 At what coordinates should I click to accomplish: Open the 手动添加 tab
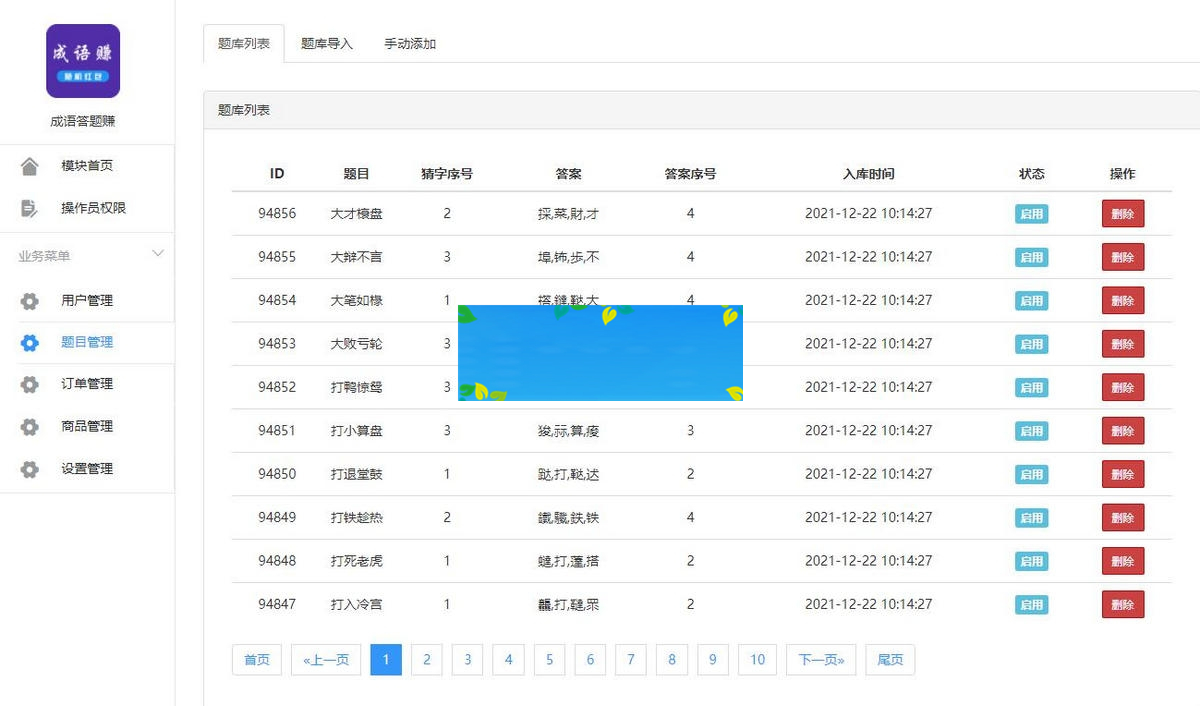(x=409, y=43)
